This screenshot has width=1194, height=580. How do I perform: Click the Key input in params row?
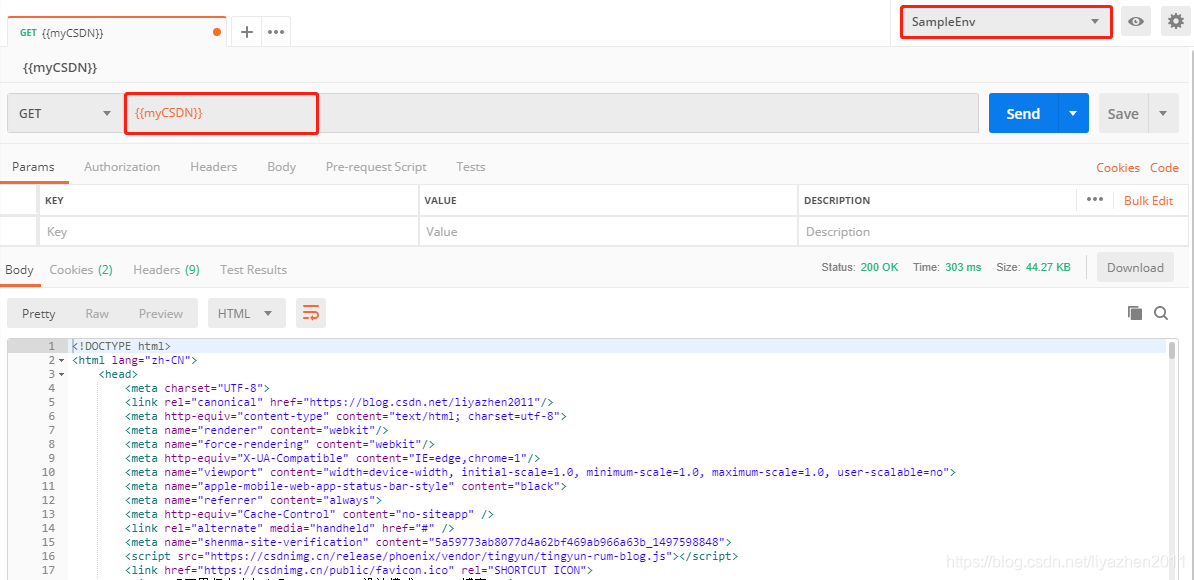pos(228,231)
